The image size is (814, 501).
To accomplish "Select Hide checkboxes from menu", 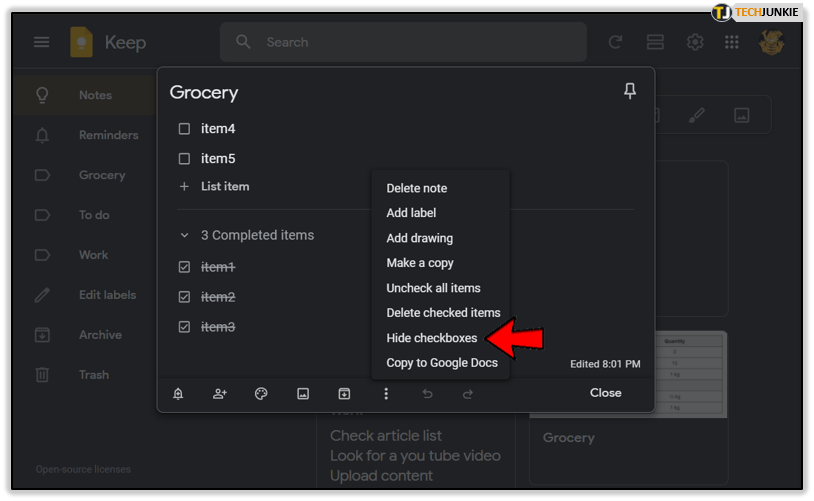I will click(432, 338).
